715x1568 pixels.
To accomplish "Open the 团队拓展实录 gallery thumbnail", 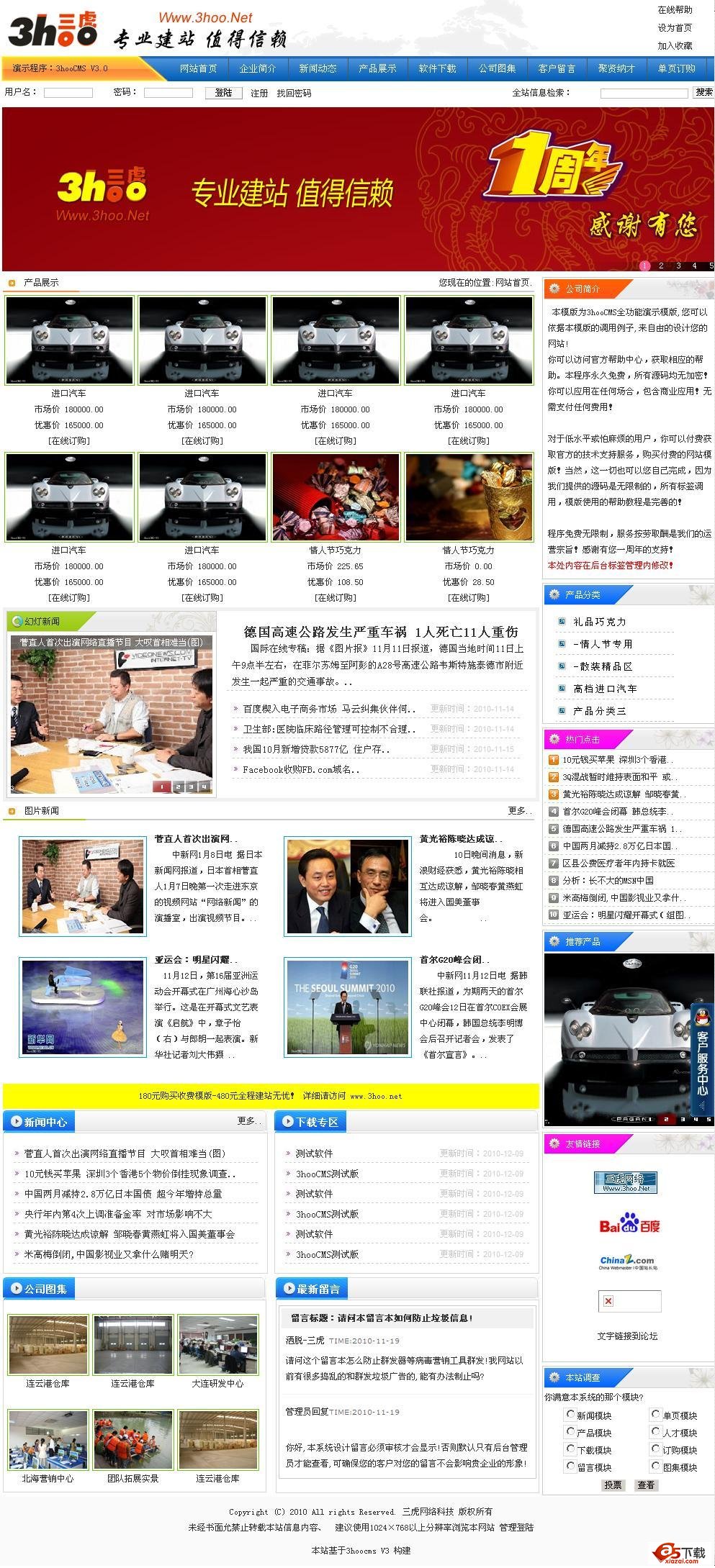I will tap(132, 1440).
